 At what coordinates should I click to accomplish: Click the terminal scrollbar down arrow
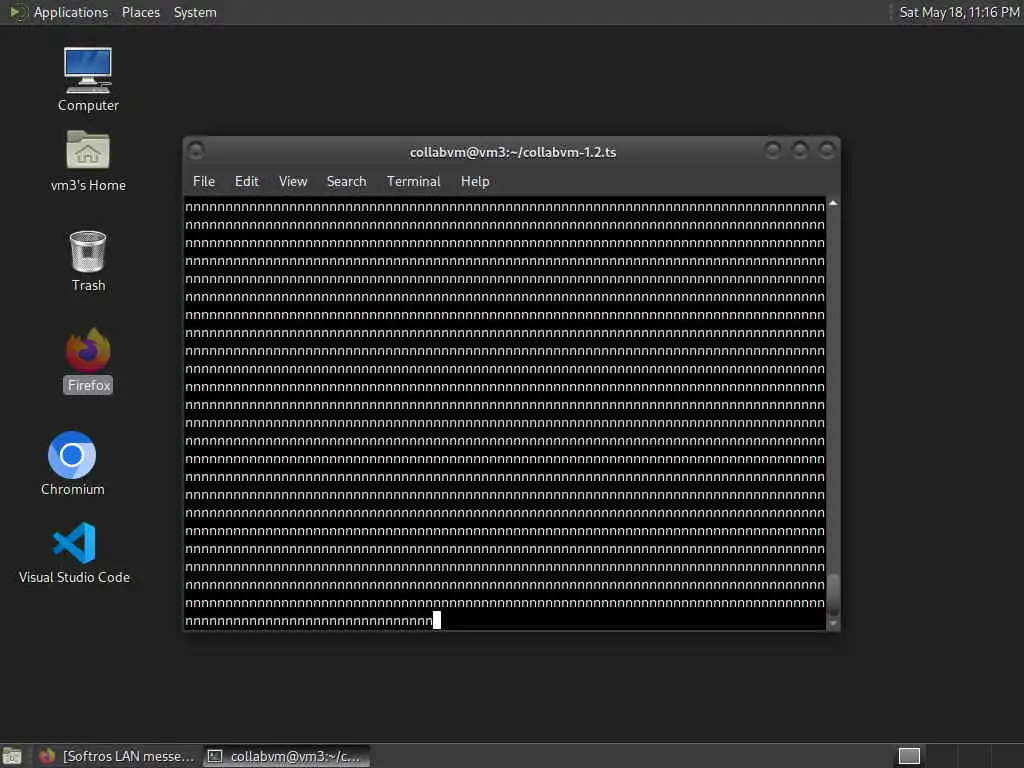(833, 624)
